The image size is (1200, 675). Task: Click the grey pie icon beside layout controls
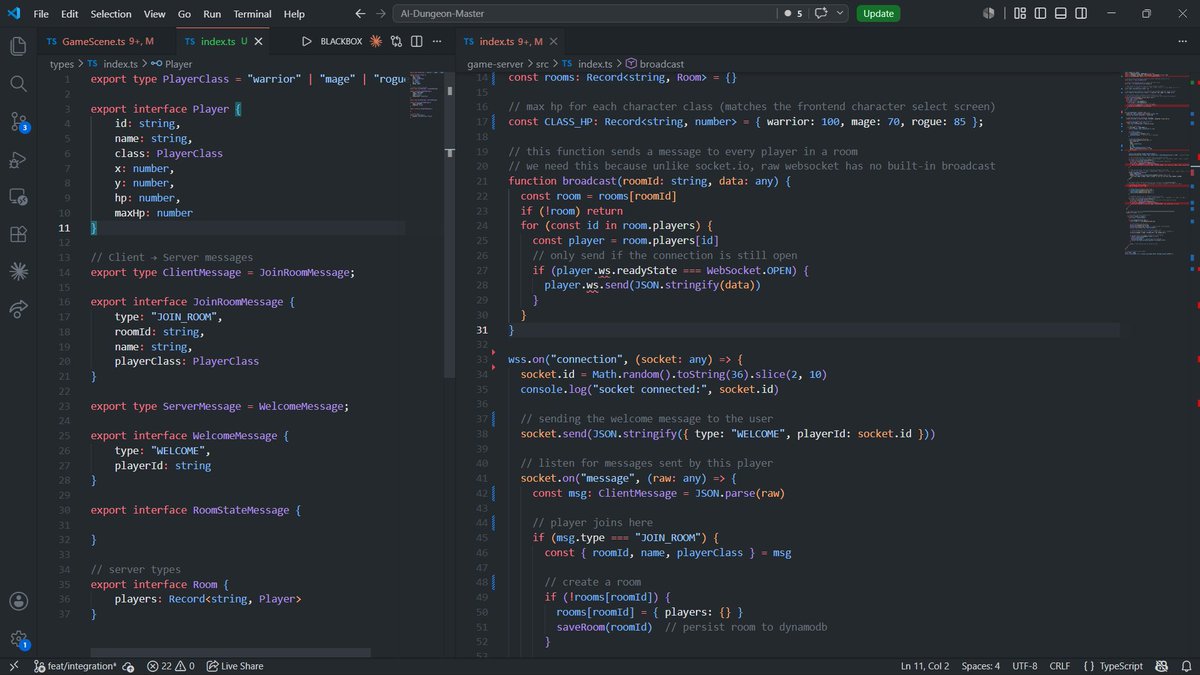click(988, 14)
